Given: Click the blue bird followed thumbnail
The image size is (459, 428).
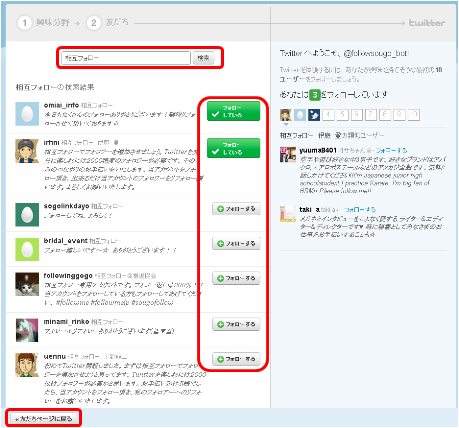Looking at the screenshot, I should point(314,115).
